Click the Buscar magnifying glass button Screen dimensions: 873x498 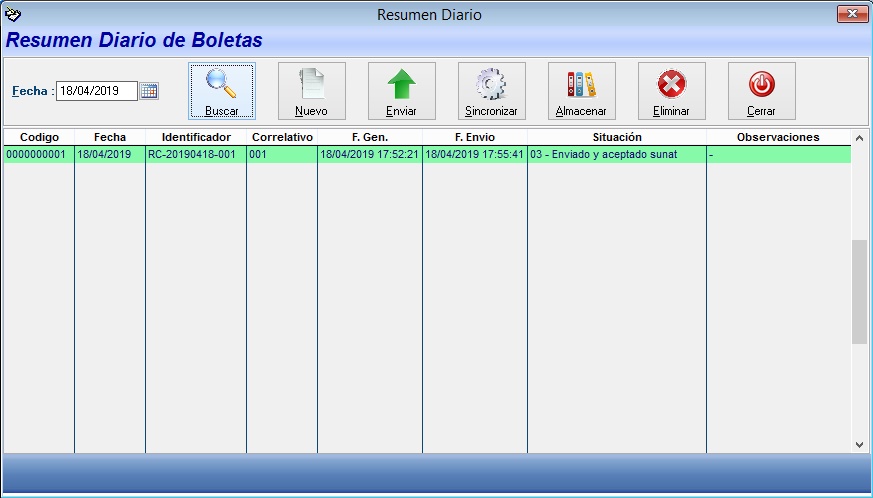(222, 91)
